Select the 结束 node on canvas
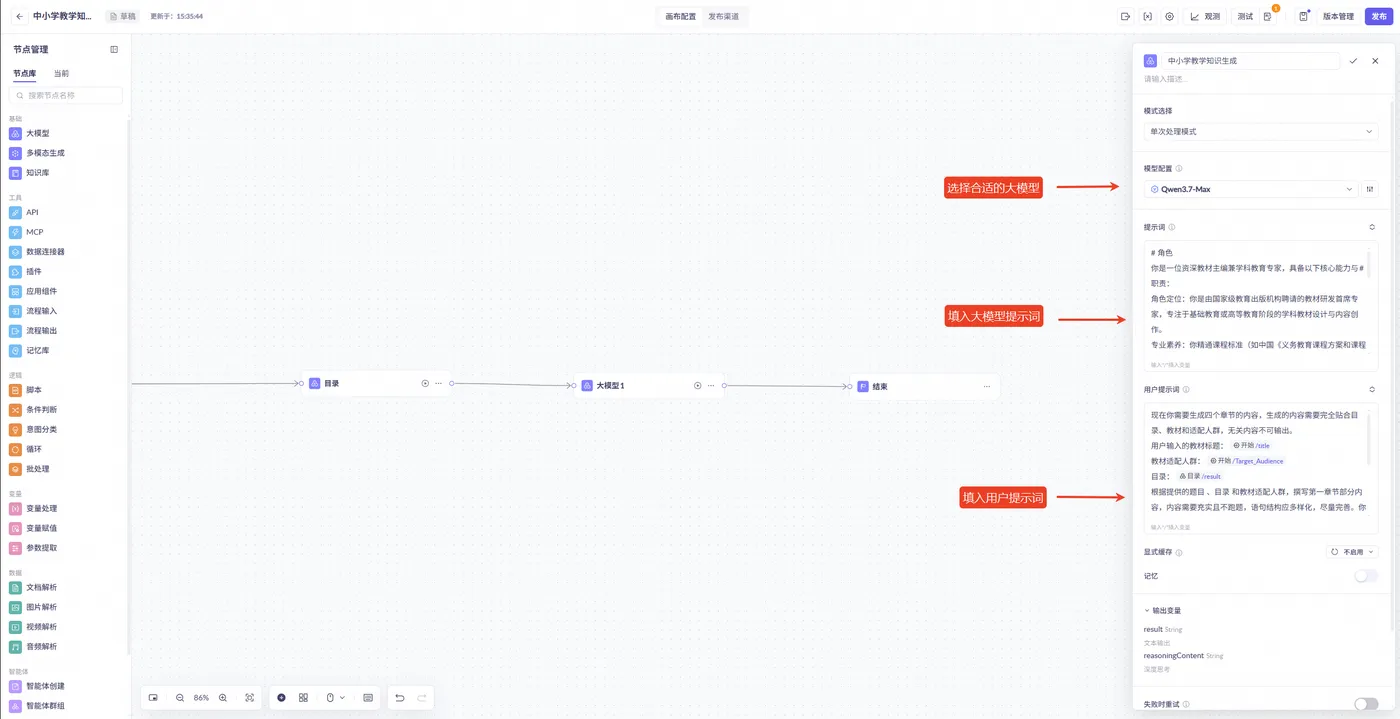Image resolution: width=1400 pixels, height=719 pixels. tap(924, 386)
